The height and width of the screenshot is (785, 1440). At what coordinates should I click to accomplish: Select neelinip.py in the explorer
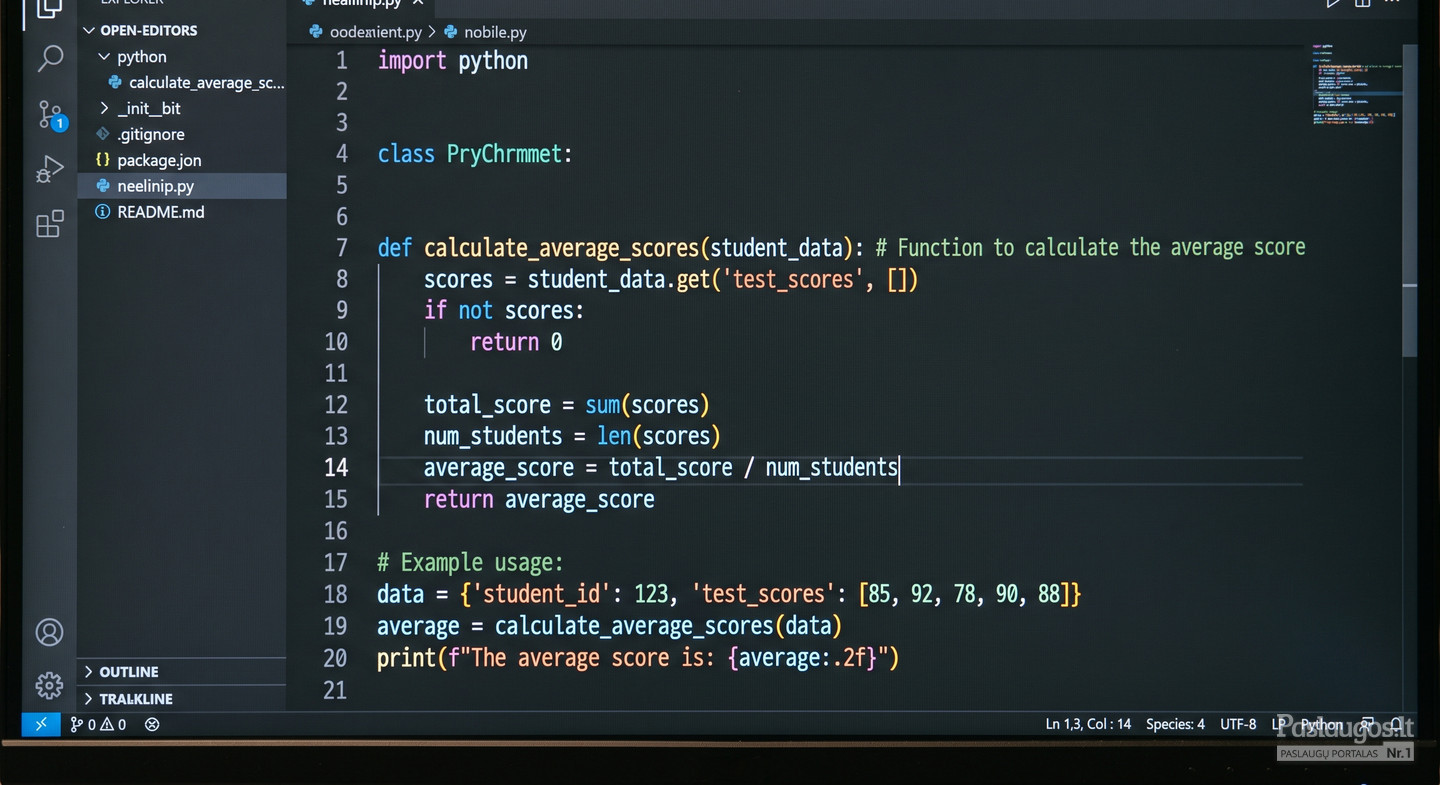click(x=182, y=186)
